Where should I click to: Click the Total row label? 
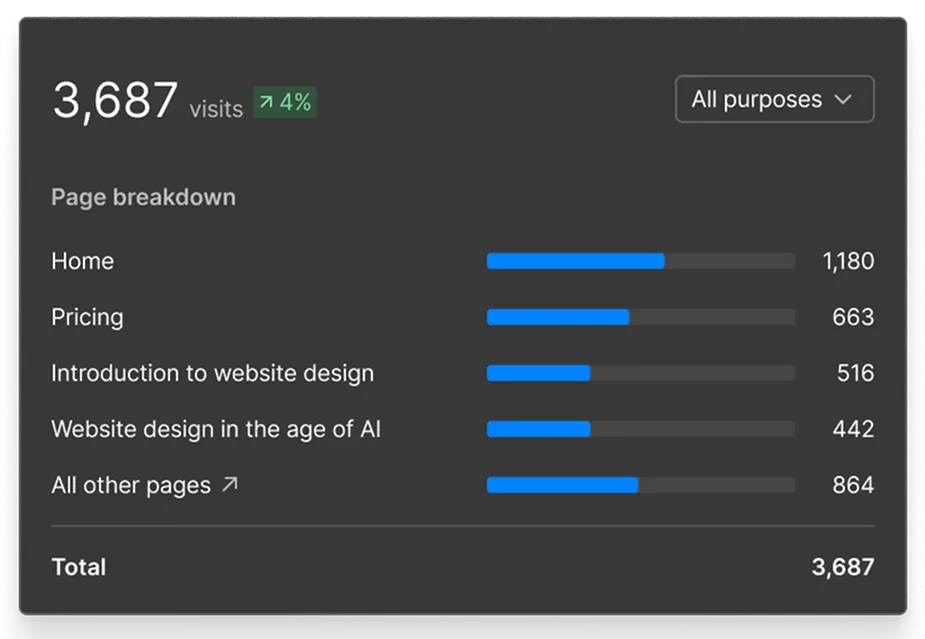[x=78, y=567]
